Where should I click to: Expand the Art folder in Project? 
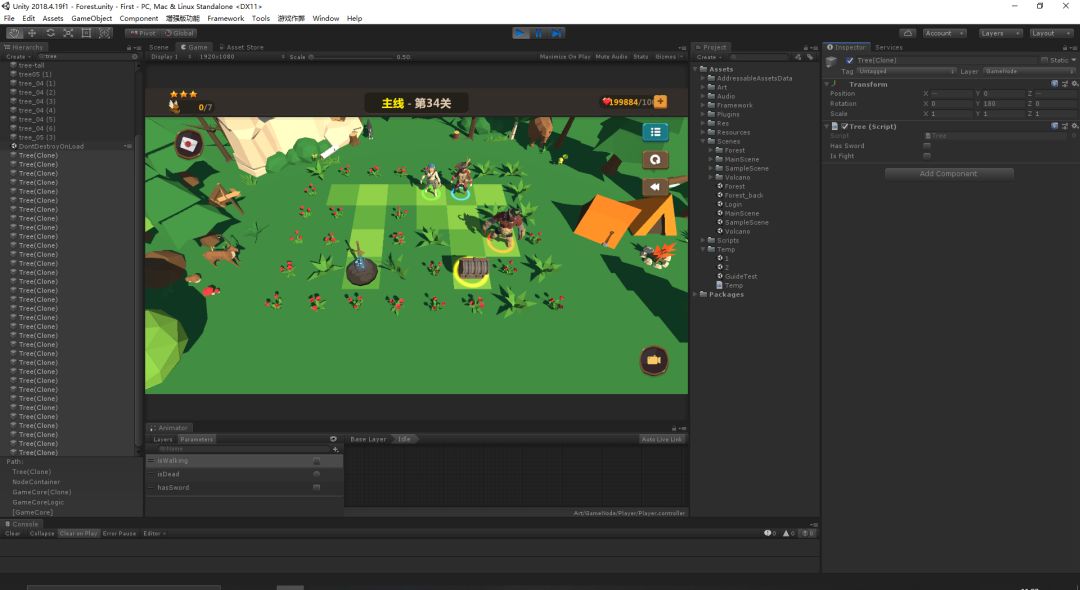(704, 87)
